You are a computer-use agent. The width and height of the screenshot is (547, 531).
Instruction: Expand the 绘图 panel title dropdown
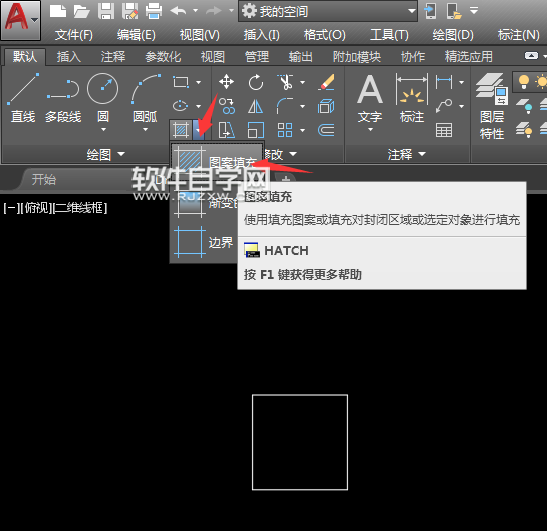(x=105, y=154)
